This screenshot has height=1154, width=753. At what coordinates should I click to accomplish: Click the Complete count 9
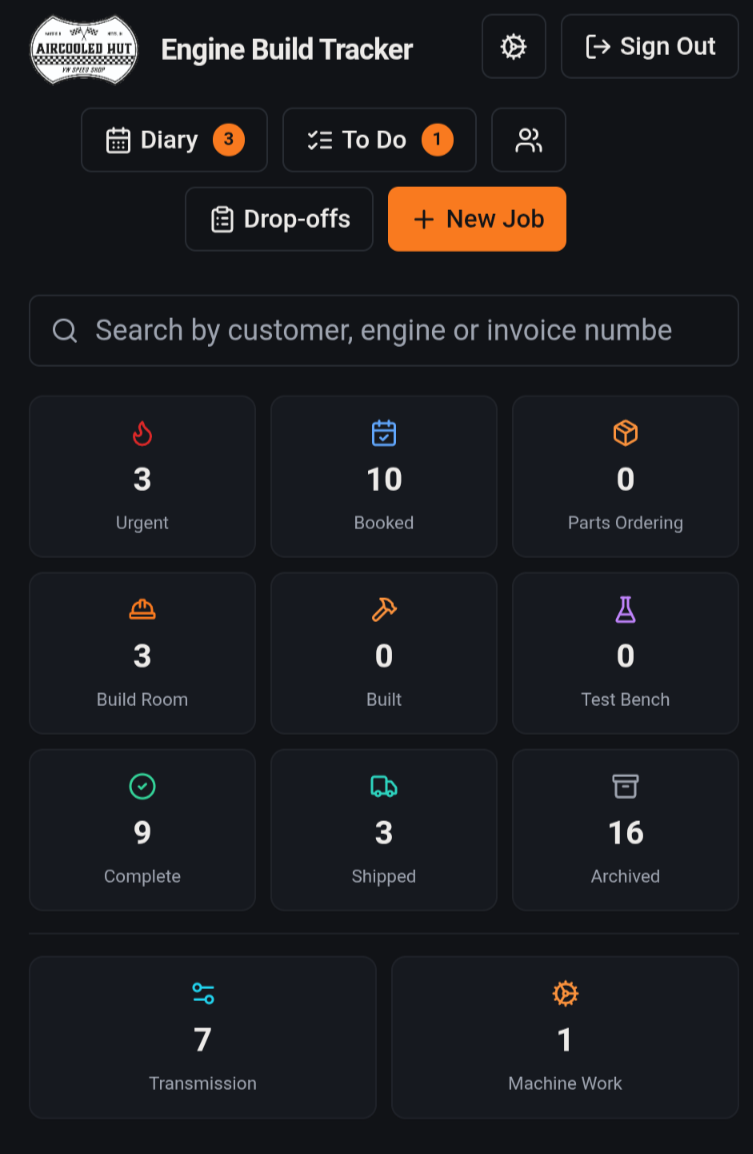coord(142,833)
